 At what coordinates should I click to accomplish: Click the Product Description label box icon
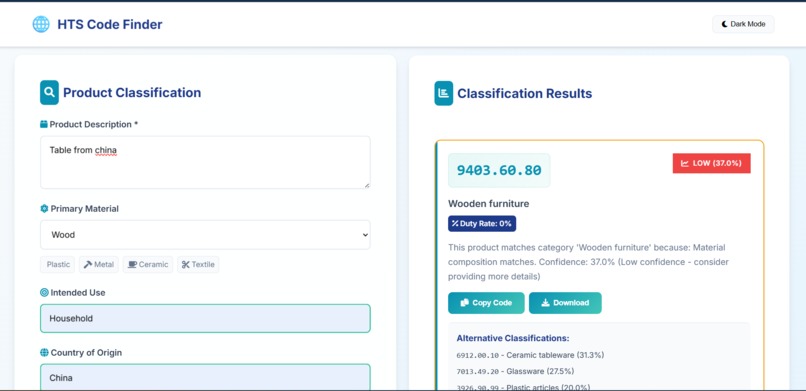[x=44, y=124]
